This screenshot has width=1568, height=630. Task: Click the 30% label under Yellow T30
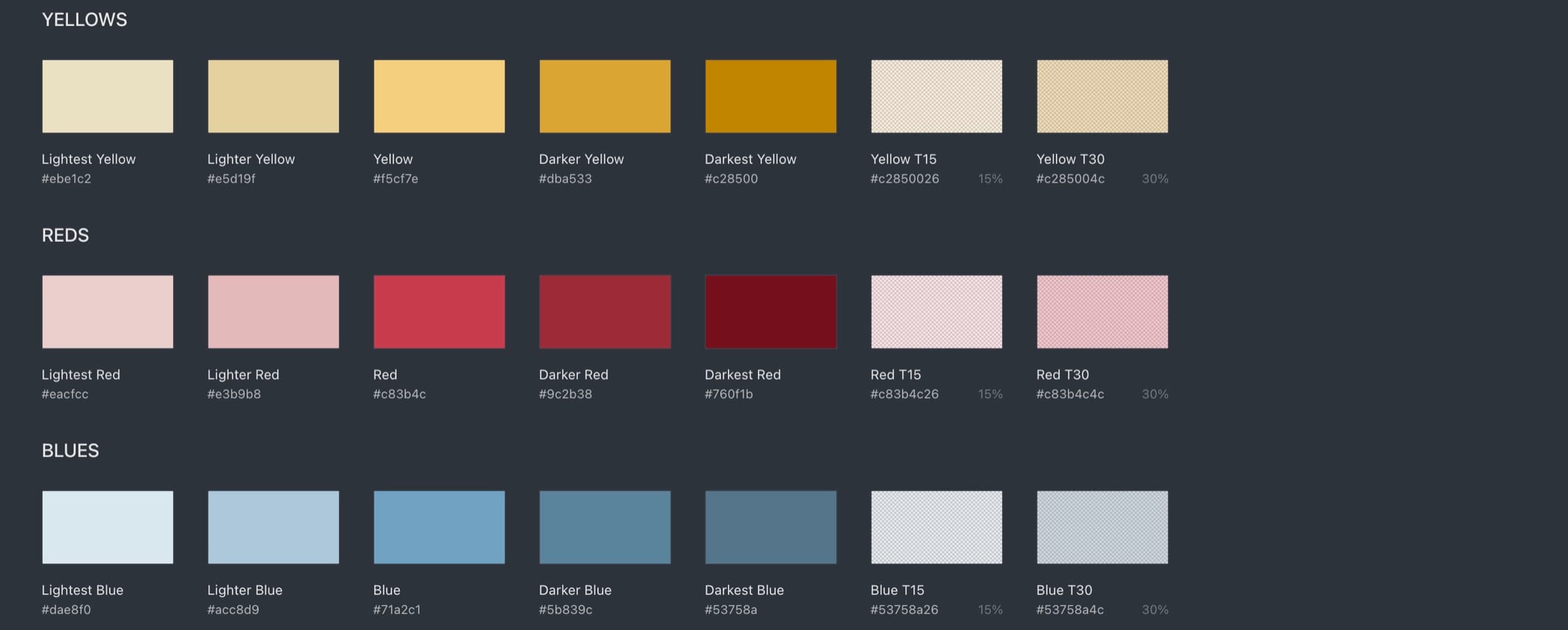[x=1155, y=178]
